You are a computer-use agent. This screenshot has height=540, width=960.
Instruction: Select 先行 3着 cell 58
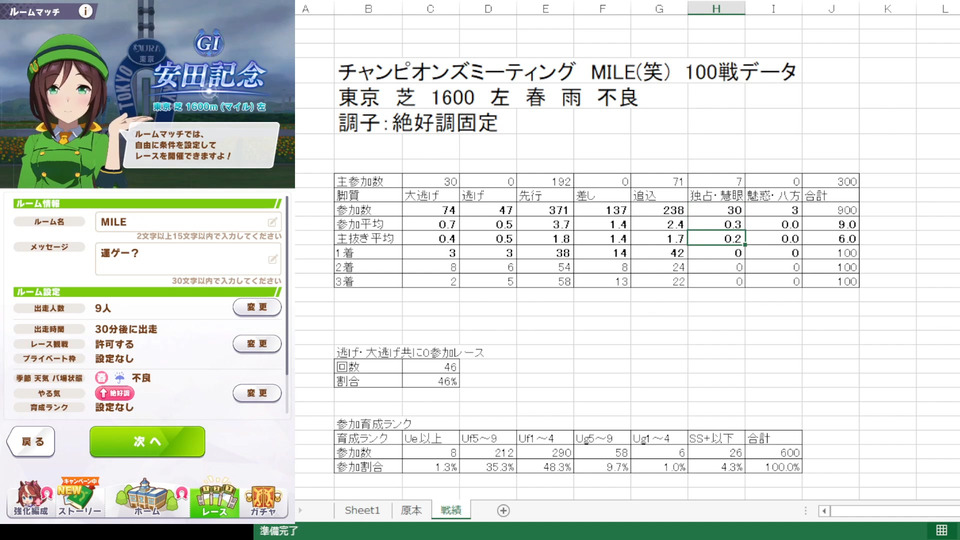click(x=545, y=281)
